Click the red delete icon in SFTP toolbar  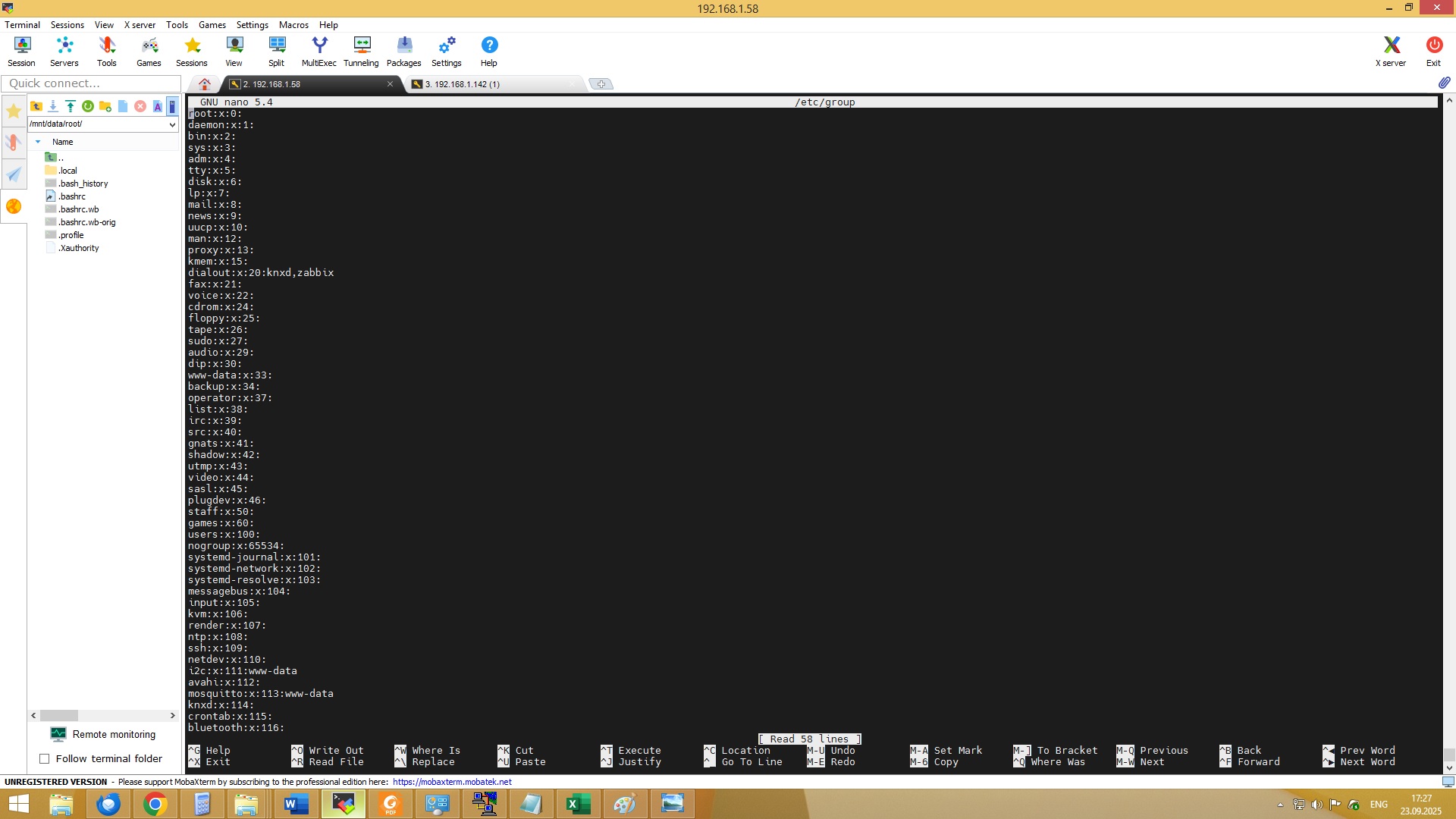[140, 106]
